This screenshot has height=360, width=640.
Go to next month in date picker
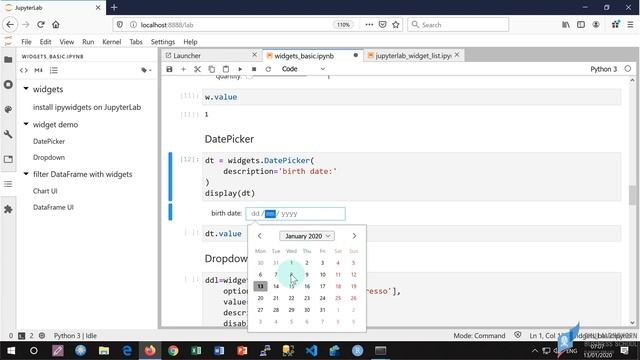coord(354,236)
